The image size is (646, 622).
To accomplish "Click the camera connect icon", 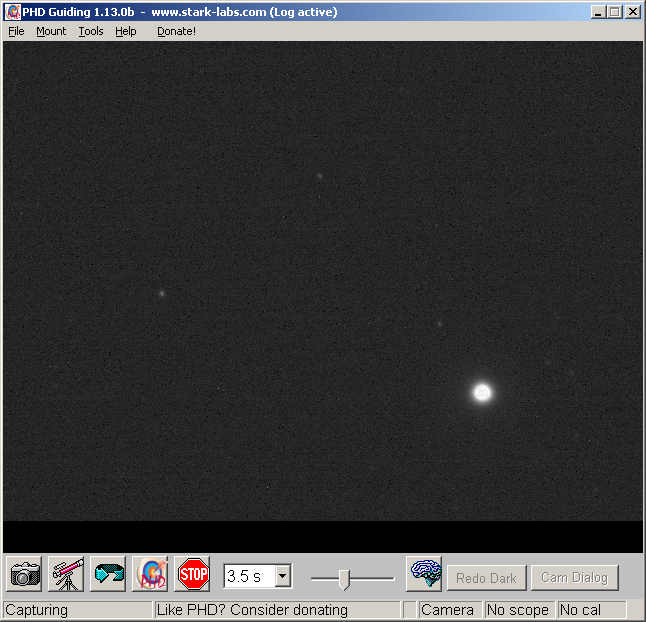I will click(x=24, y=574).
